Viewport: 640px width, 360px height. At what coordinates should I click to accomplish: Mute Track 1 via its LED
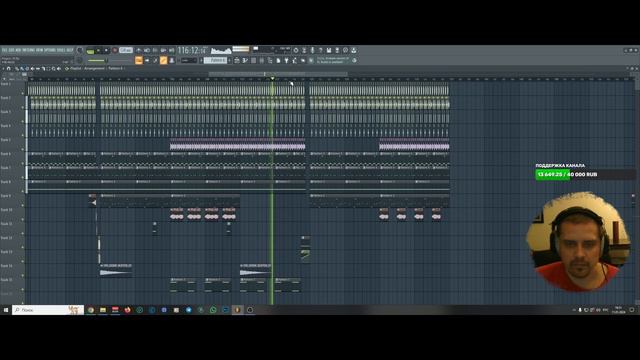coord(23,93)
